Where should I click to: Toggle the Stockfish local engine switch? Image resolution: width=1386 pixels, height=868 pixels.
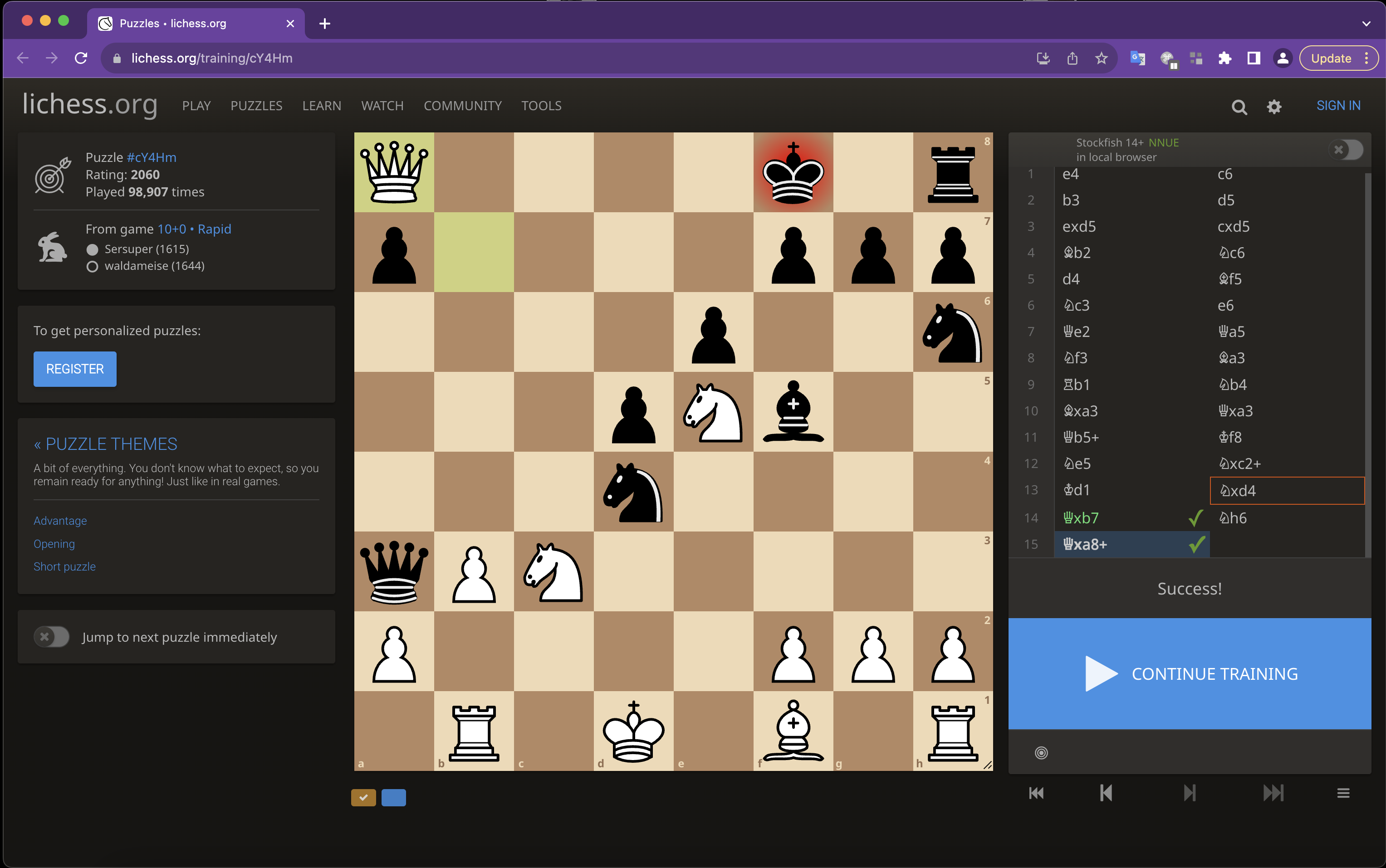(x=1345, y=150)
